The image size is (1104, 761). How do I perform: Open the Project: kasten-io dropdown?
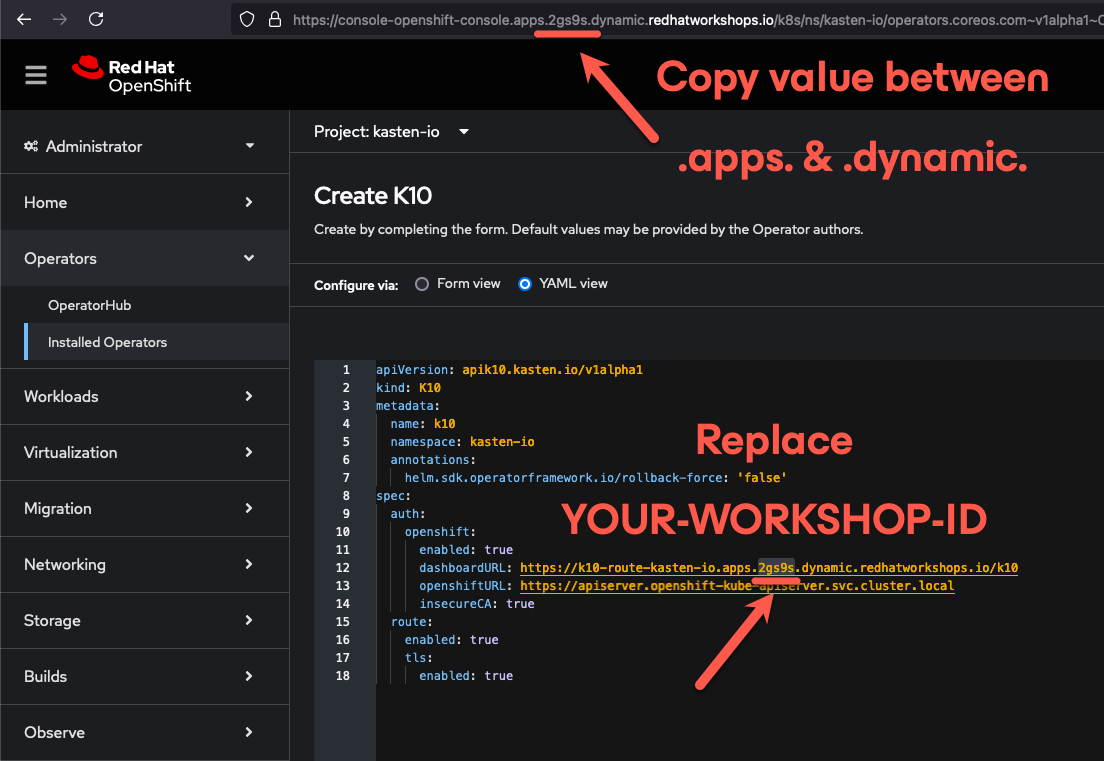tap(391, 132)
